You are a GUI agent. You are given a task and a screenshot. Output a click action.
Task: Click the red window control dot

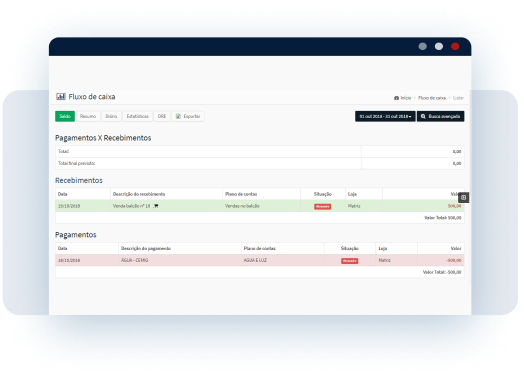[x=455, y=46]
